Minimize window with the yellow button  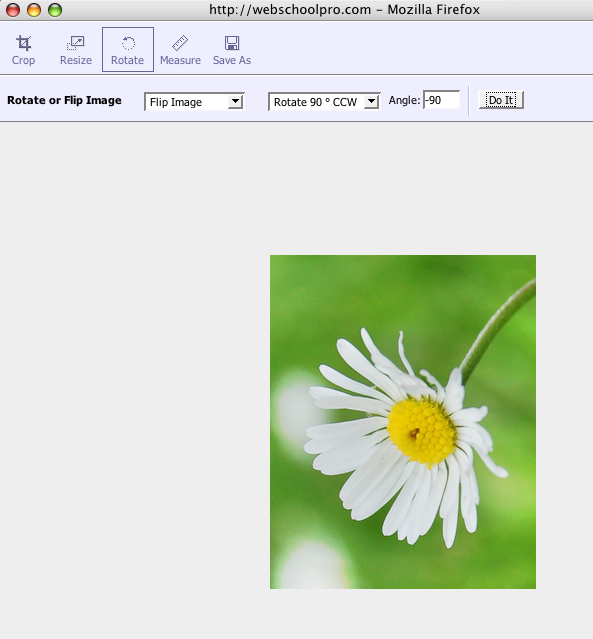tap(34, 10)
